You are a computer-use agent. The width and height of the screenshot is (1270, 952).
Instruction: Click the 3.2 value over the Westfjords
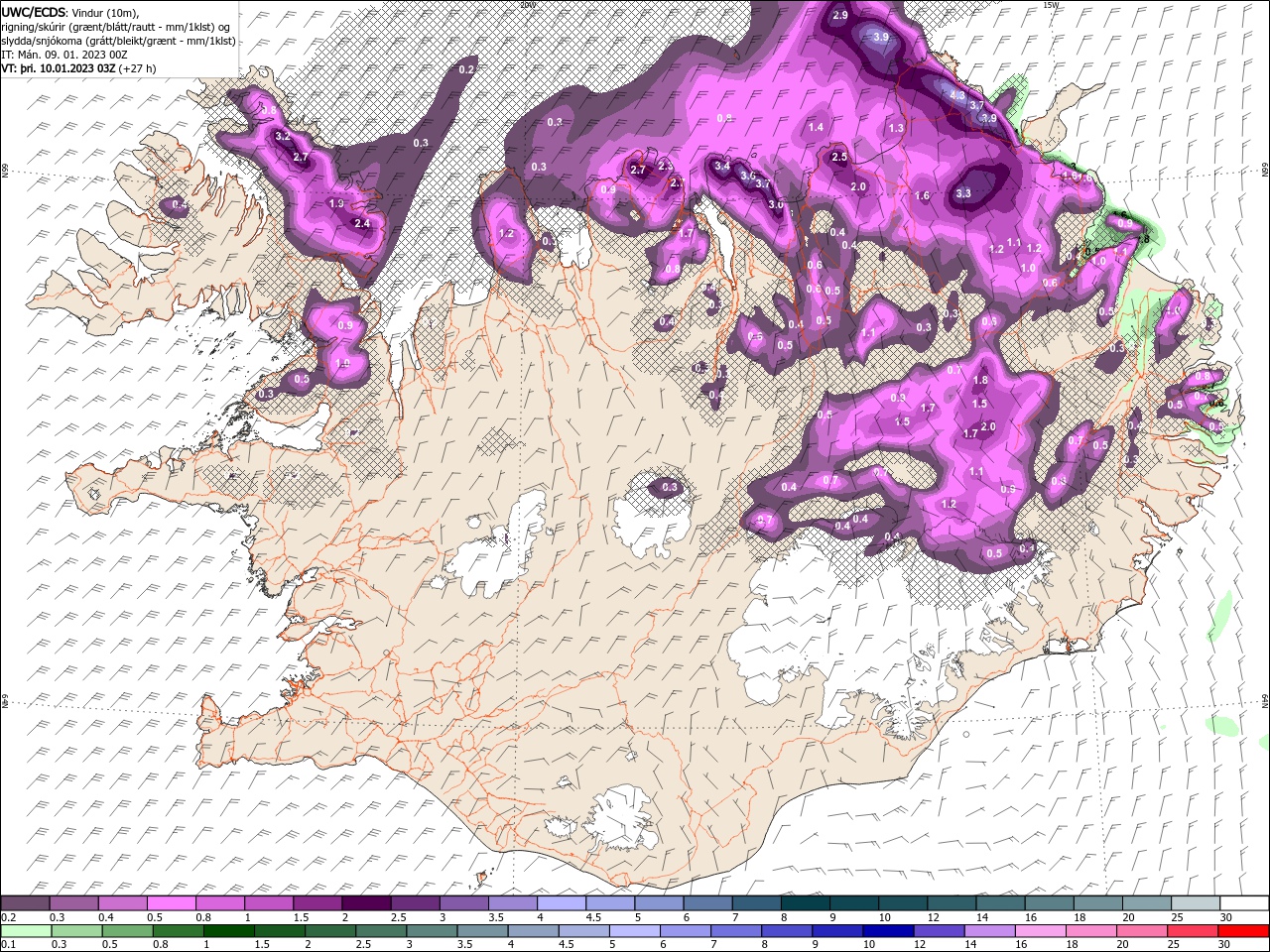pos(283,136)
